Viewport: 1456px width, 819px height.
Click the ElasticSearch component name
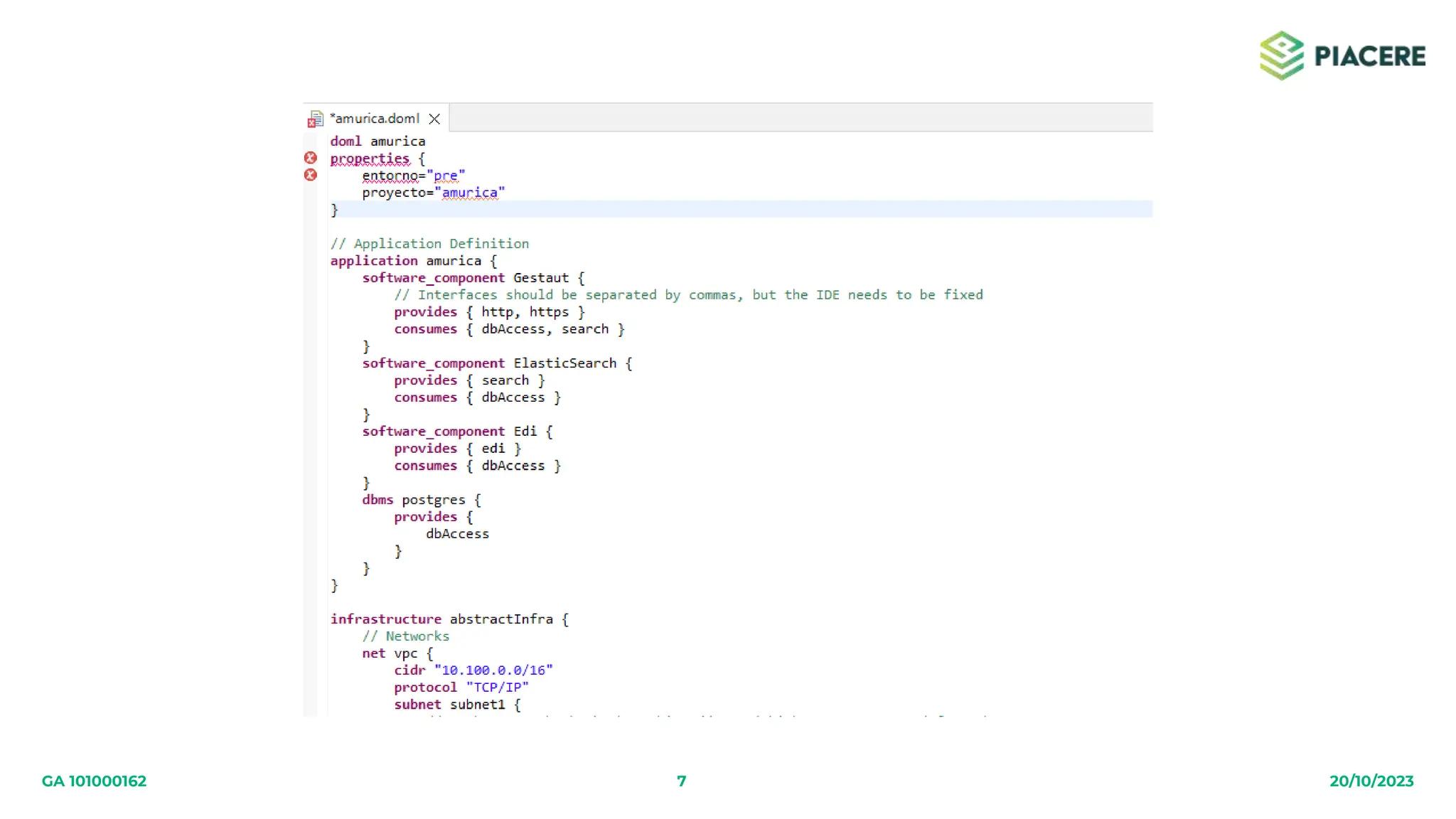564,363
